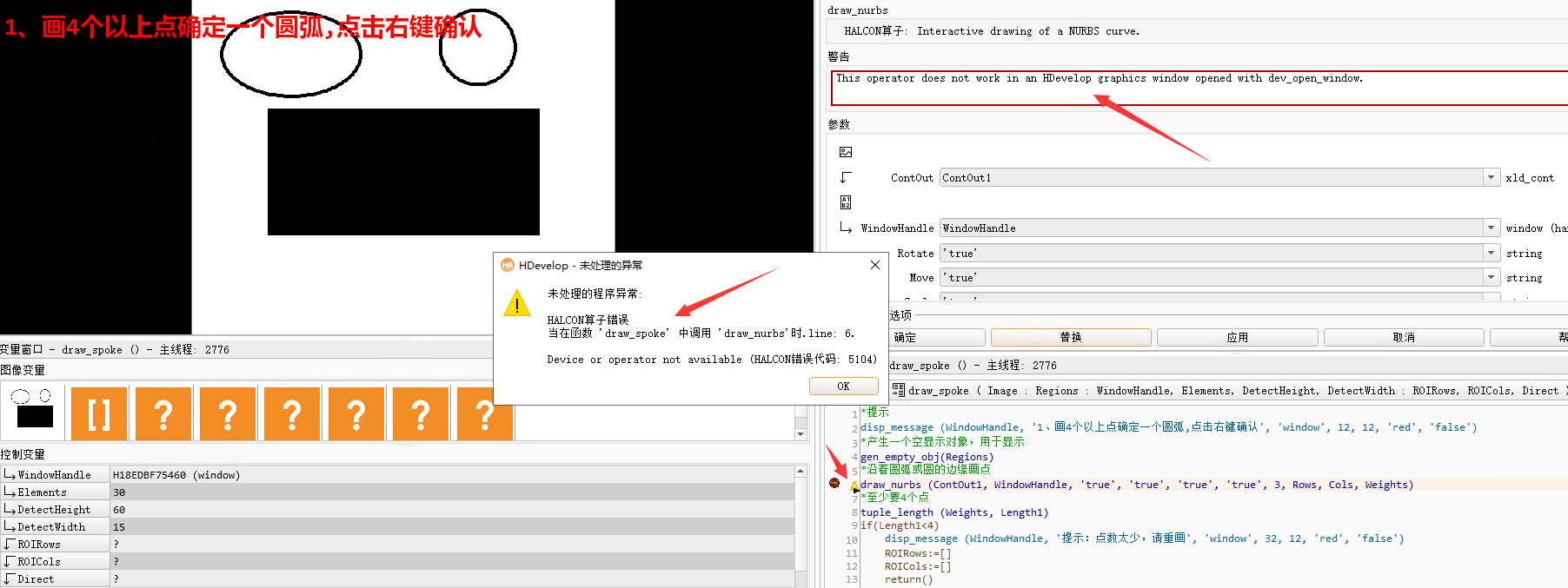This screenshot has height=588, width=1568.
Task: Select the Image variable thumbnail
Action: [x=33, y=413]
